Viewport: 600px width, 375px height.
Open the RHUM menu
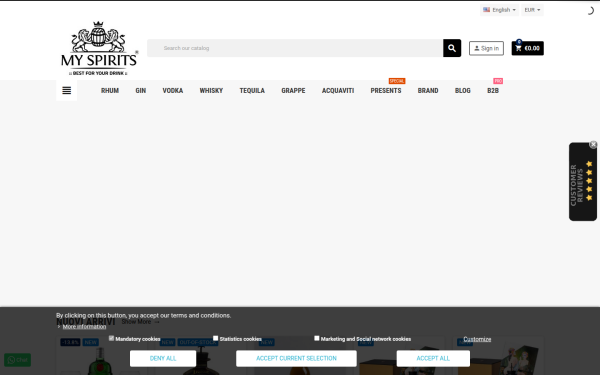pos(110,91)
